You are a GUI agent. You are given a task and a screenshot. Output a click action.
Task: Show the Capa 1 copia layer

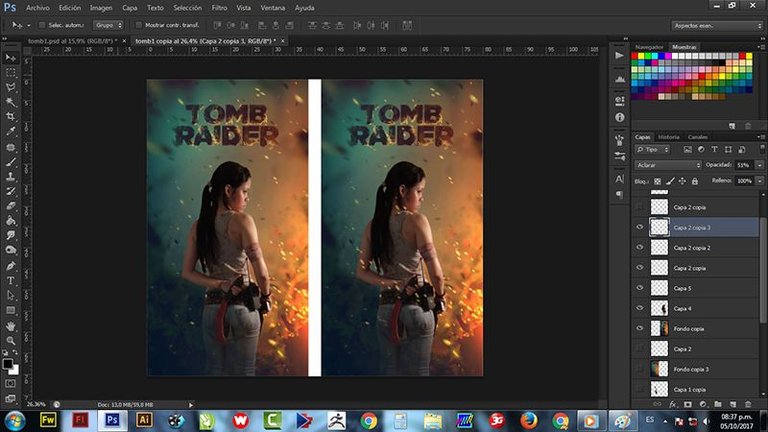pyautogui.click(x=640, y=389)
